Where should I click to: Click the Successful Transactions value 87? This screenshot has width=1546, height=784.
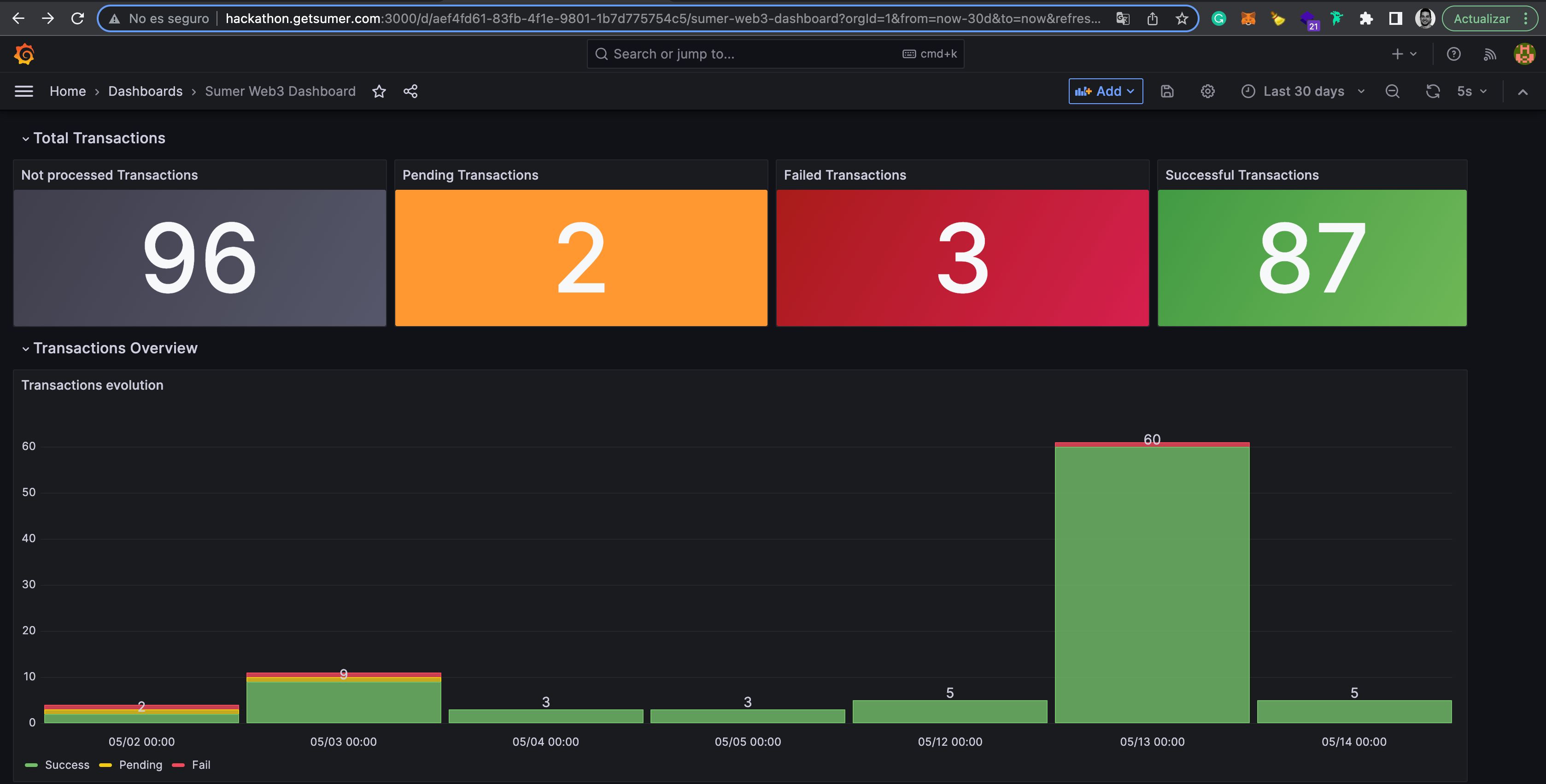point(1312,257)
